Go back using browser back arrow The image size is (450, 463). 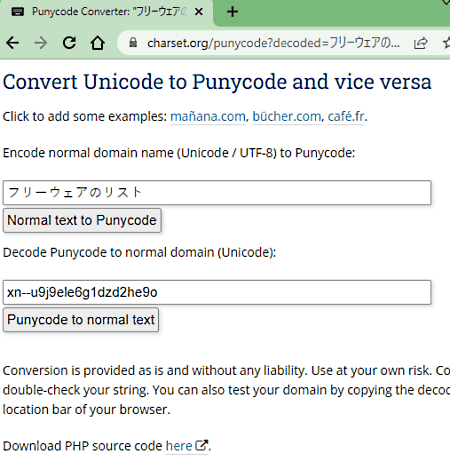[13, 43]
